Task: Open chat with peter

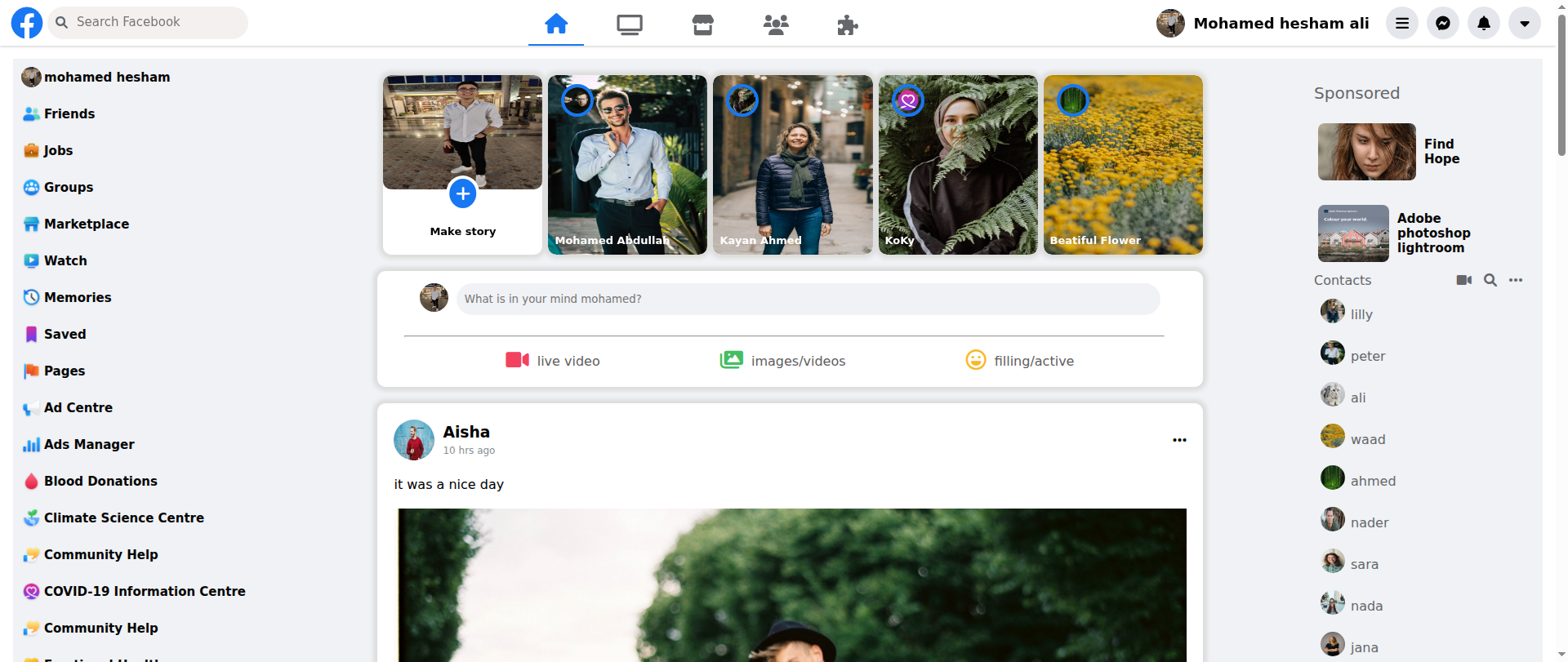Action: [1353, 355]
